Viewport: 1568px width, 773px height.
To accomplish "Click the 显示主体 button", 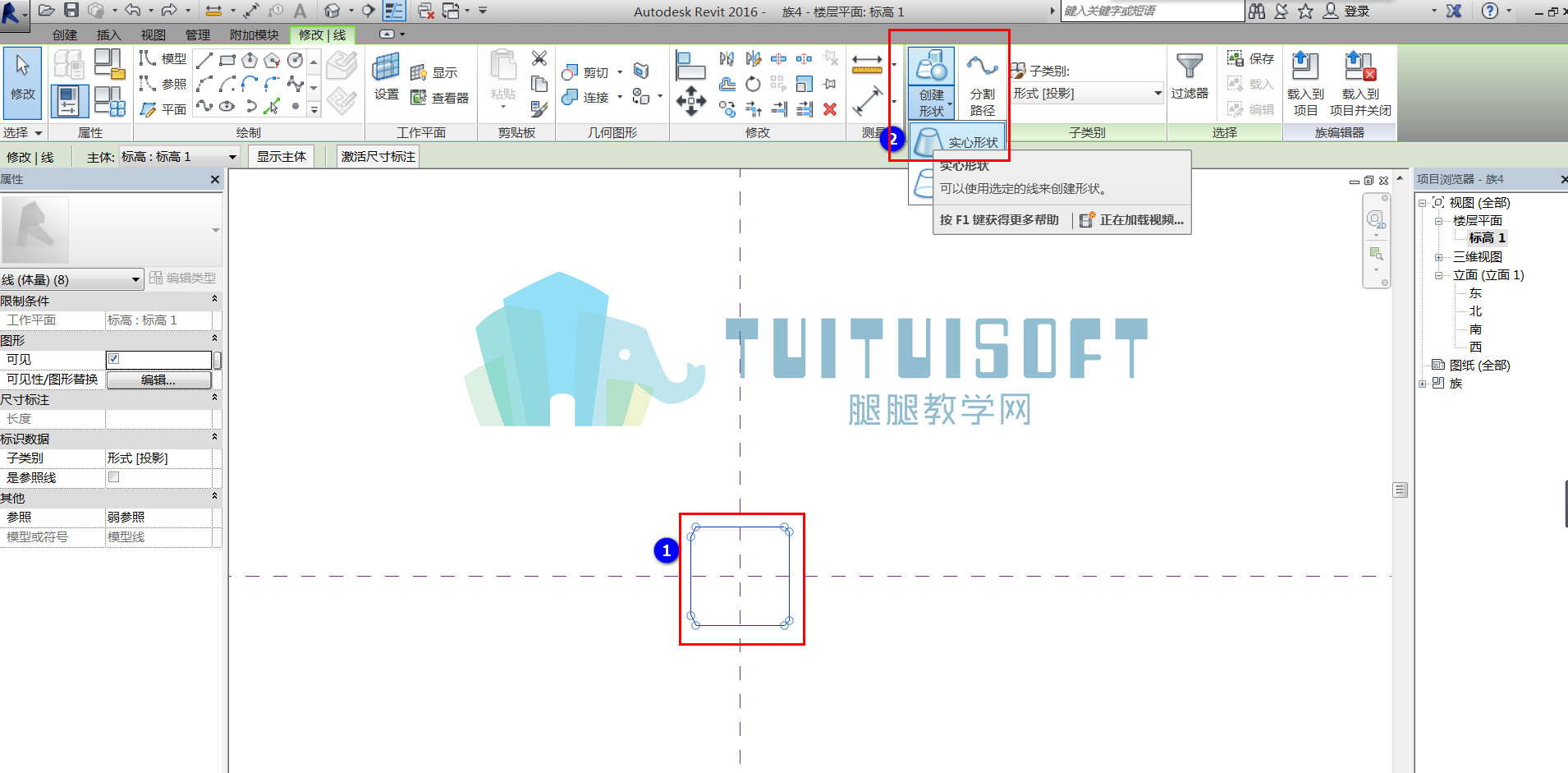I will coord(282,157).
